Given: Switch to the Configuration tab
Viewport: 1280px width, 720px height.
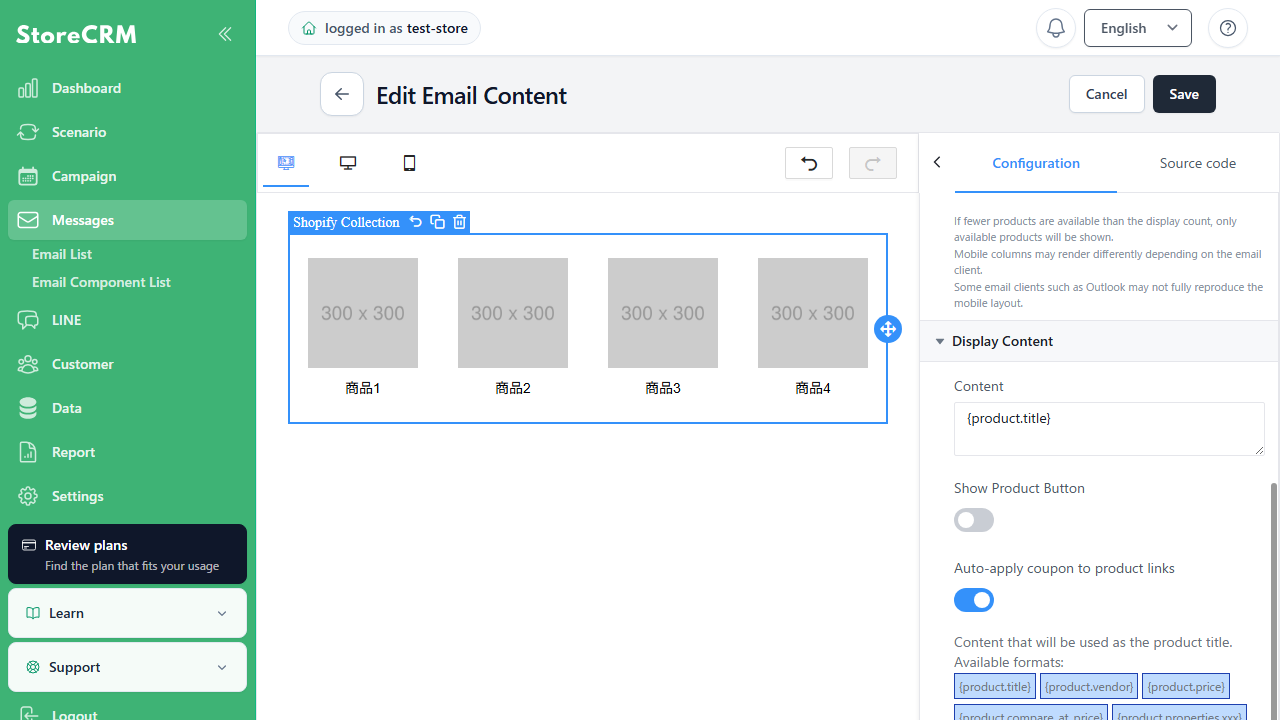Looking at the screenshot, I should (1036, 163).
